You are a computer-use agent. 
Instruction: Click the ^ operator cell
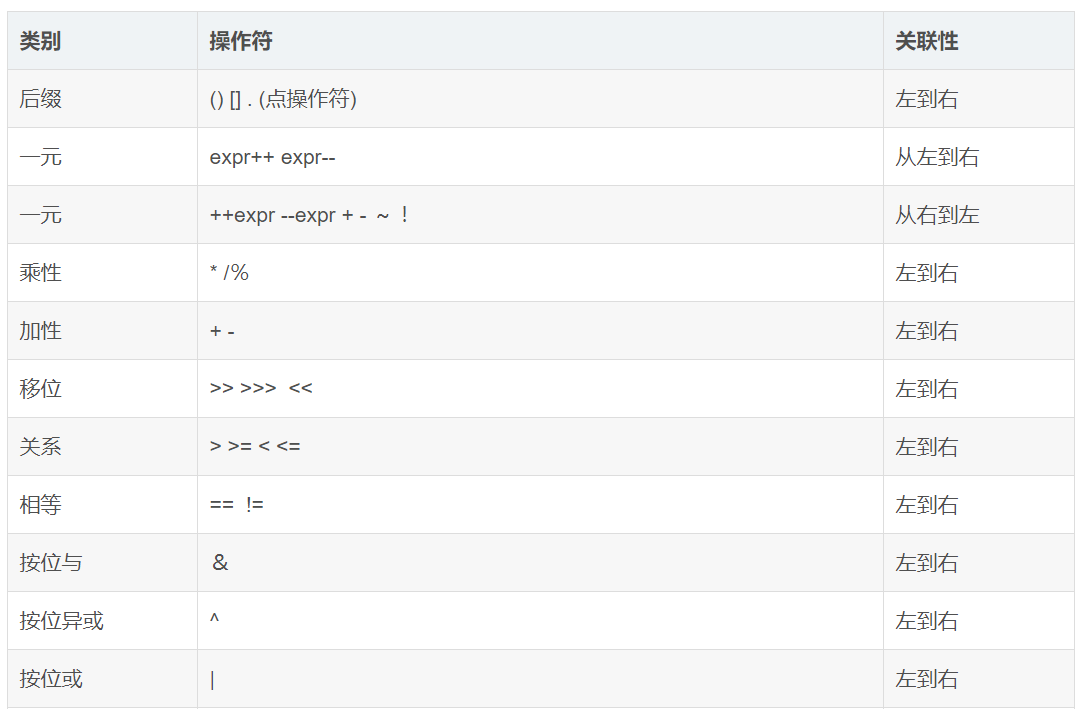[x=540, y=621]
